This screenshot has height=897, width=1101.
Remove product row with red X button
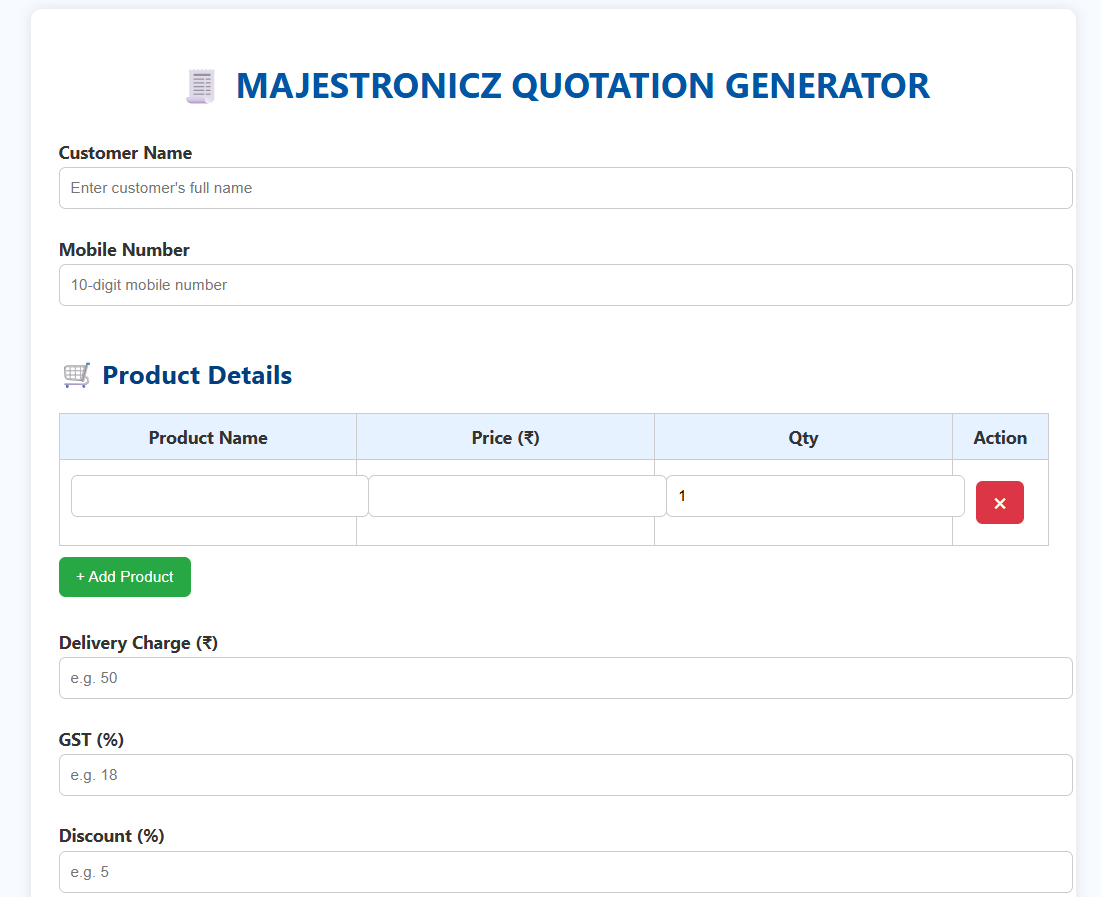999,502
